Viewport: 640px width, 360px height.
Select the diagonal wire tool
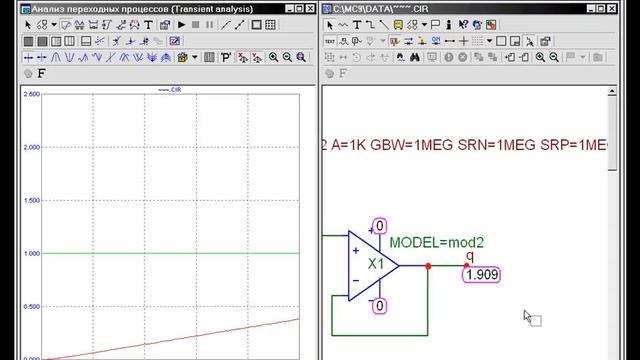(384, 25)
